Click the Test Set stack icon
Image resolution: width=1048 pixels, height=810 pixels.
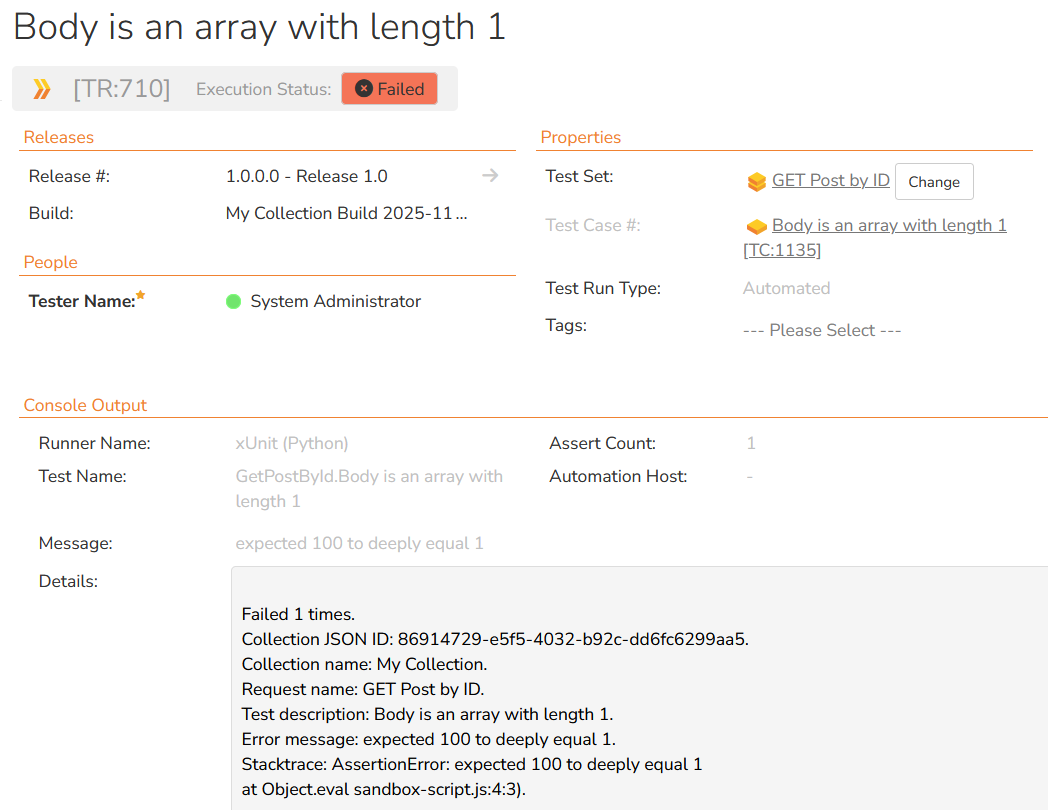[x=756, y=182]
